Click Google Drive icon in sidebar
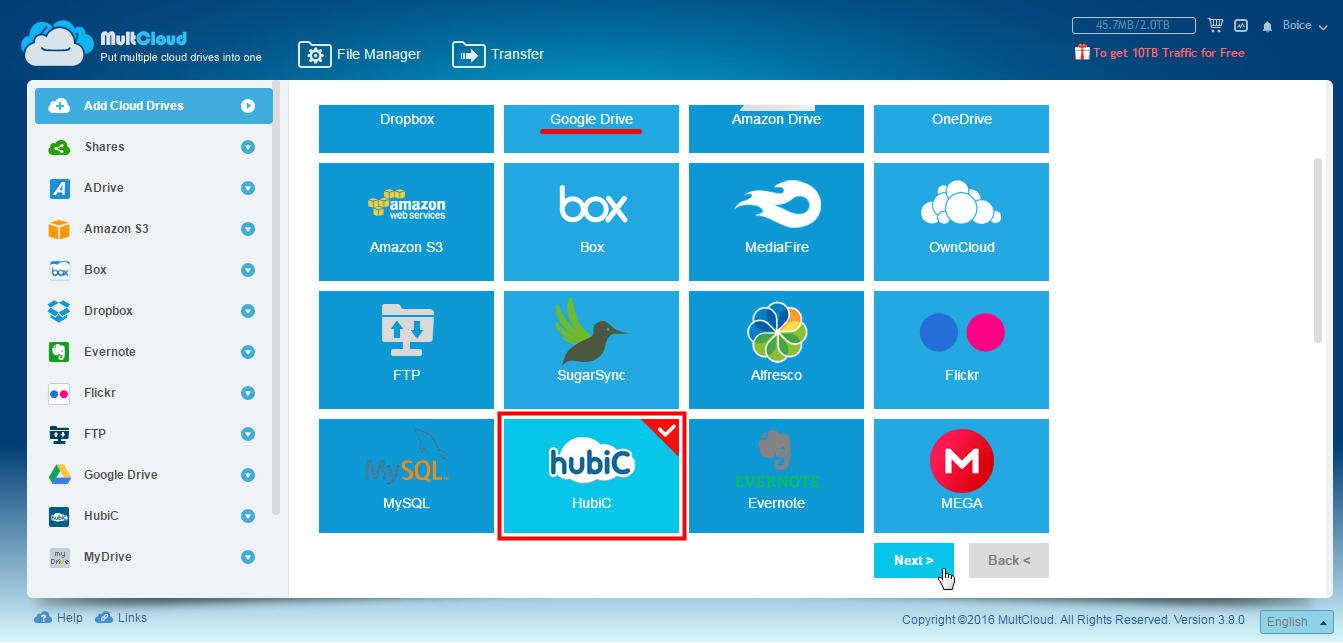1343x643 pixels. pyautogui.click(x=59, y=475)
